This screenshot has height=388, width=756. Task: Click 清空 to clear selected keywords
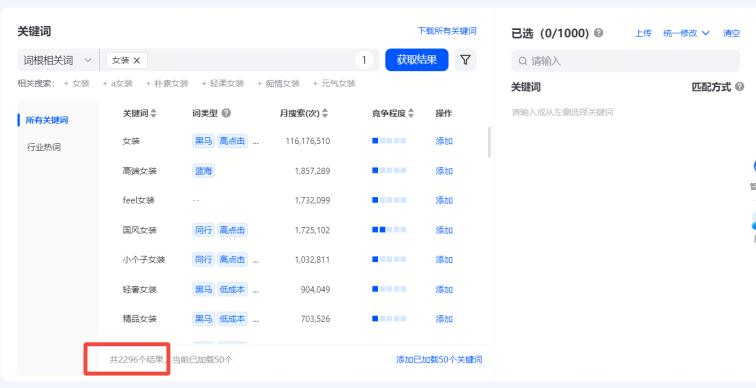click(731, 33)
